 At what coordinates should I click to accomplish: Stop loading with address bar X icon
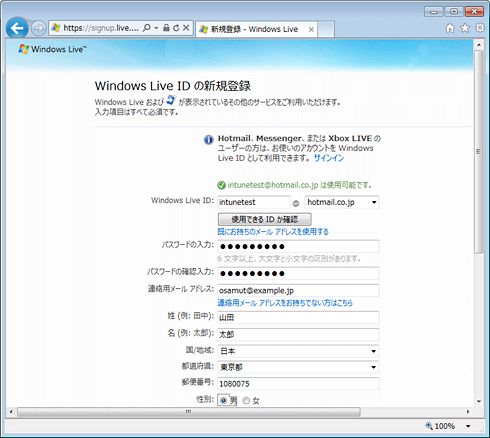(186, 28)
